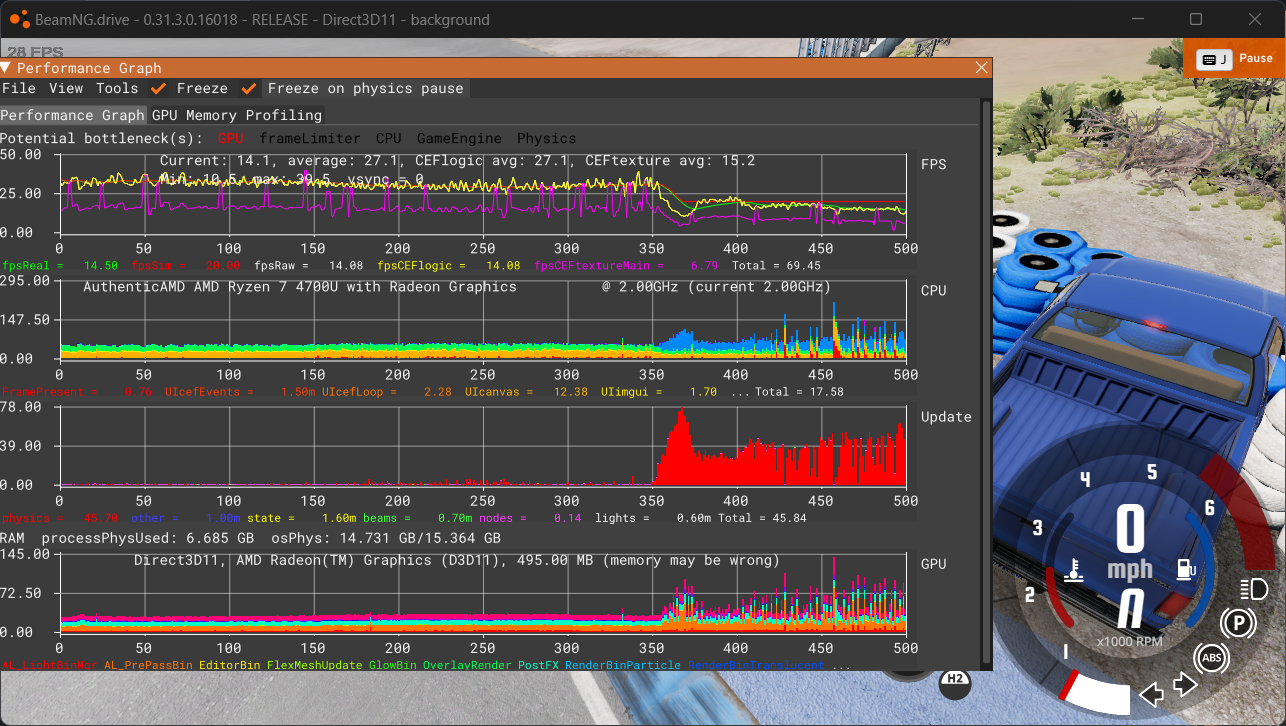The height and width of the screenshot is (726, 1286).
Task: Collapse the Performance Graph window triangle
Action: coord(6,68)
